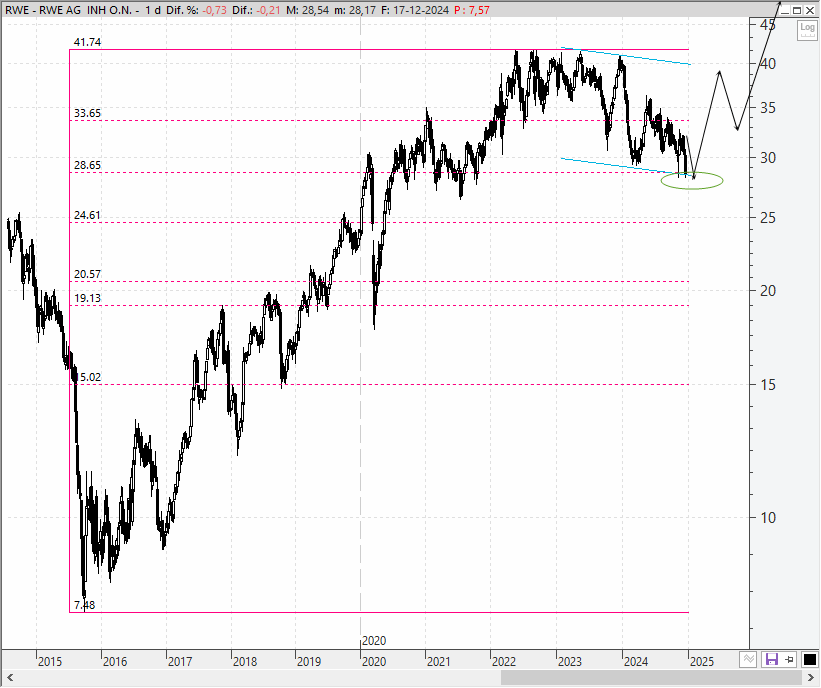The height and width of the screenshot is (688, 821).
Task: Click the double-chevron collapse icon
Action: tap(749, 659)
